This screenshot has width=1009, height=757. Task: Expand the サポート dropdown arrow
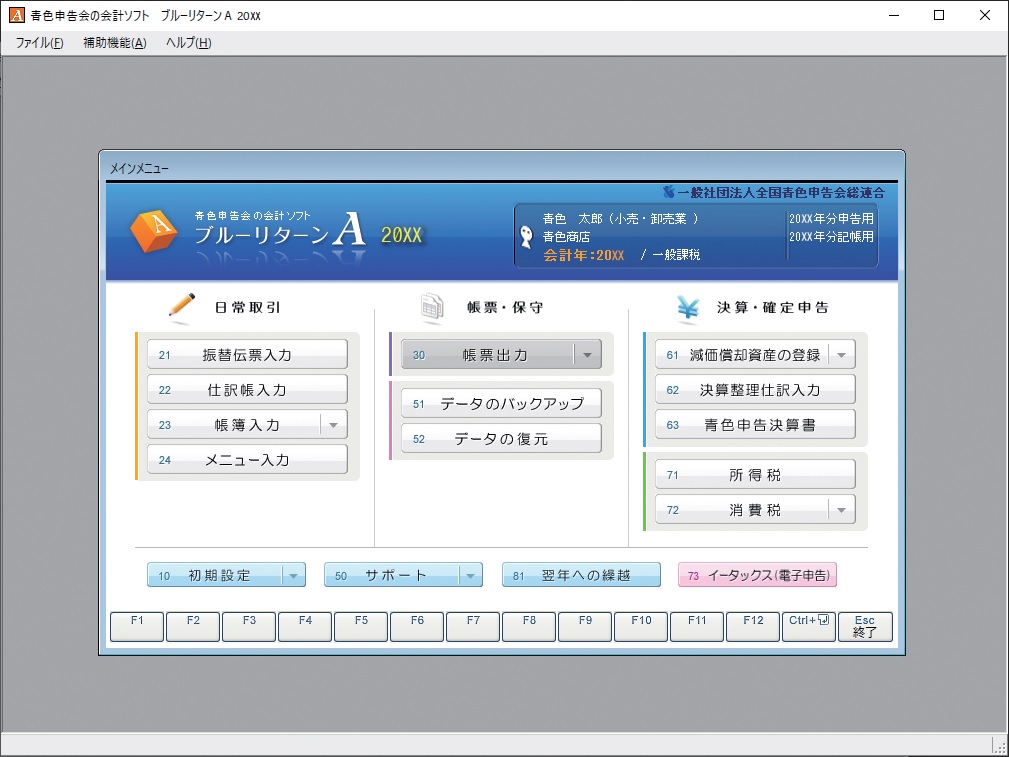[x=471, y=575]
